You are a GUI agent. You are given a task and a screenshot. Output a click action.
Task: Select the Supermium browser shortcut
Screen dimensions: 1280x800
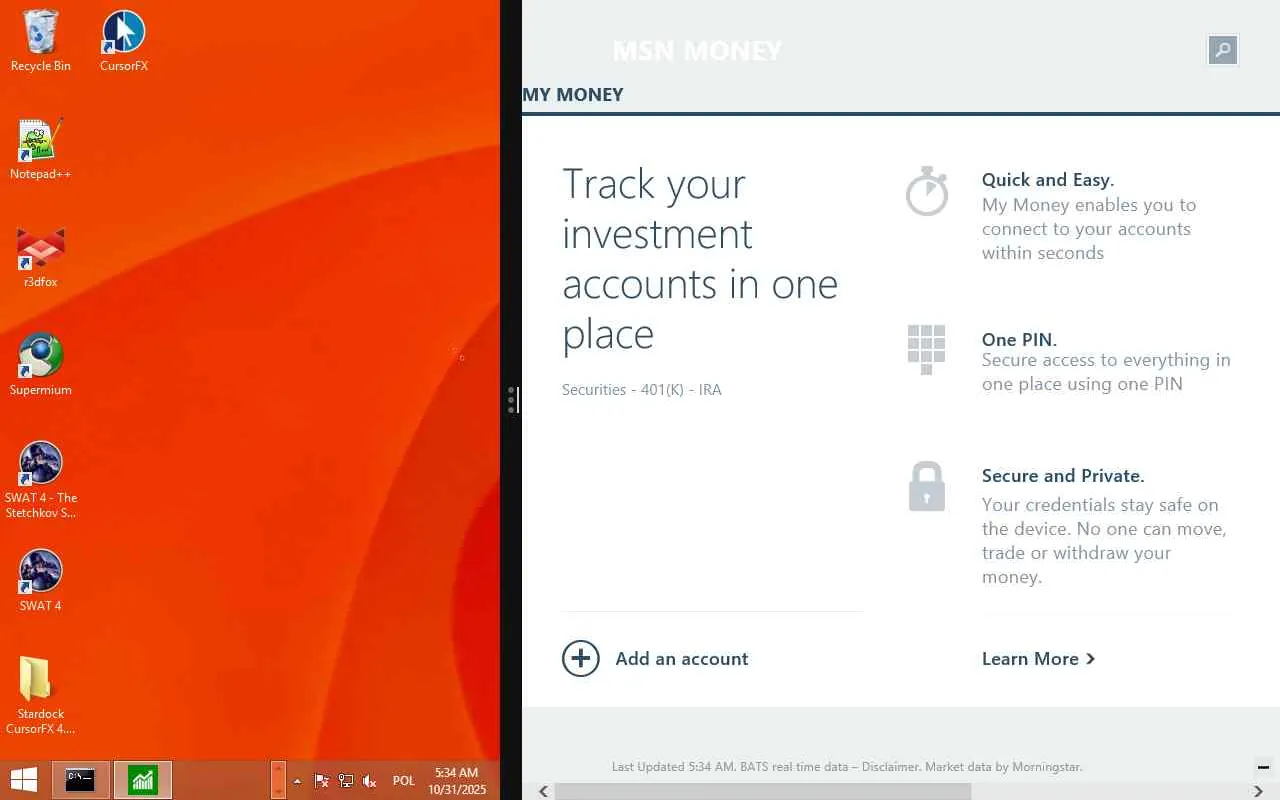tap(41, 365)
